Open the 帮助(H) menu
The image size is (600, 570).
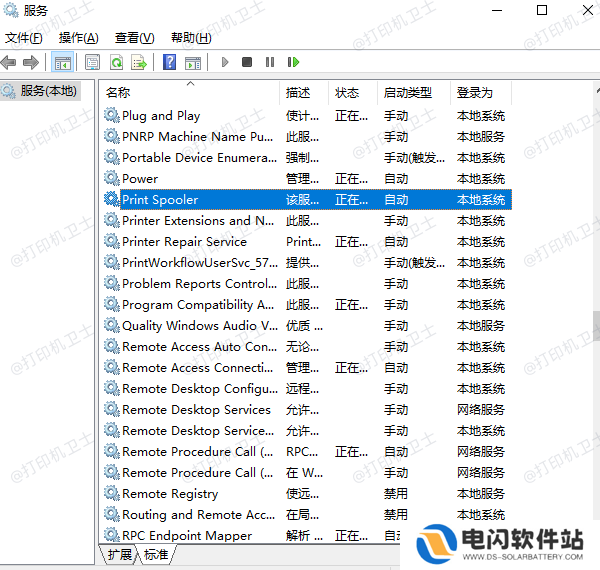click(x=191, y=38)
